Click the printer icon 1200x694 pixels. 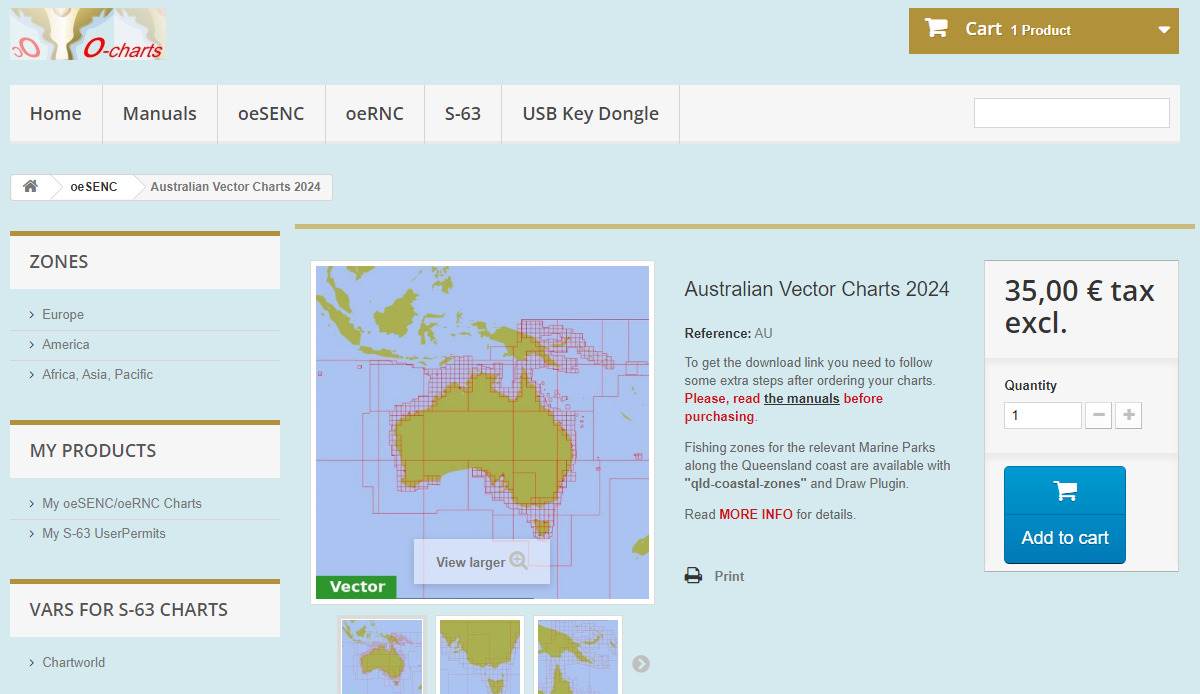click(x=693, y=576)
